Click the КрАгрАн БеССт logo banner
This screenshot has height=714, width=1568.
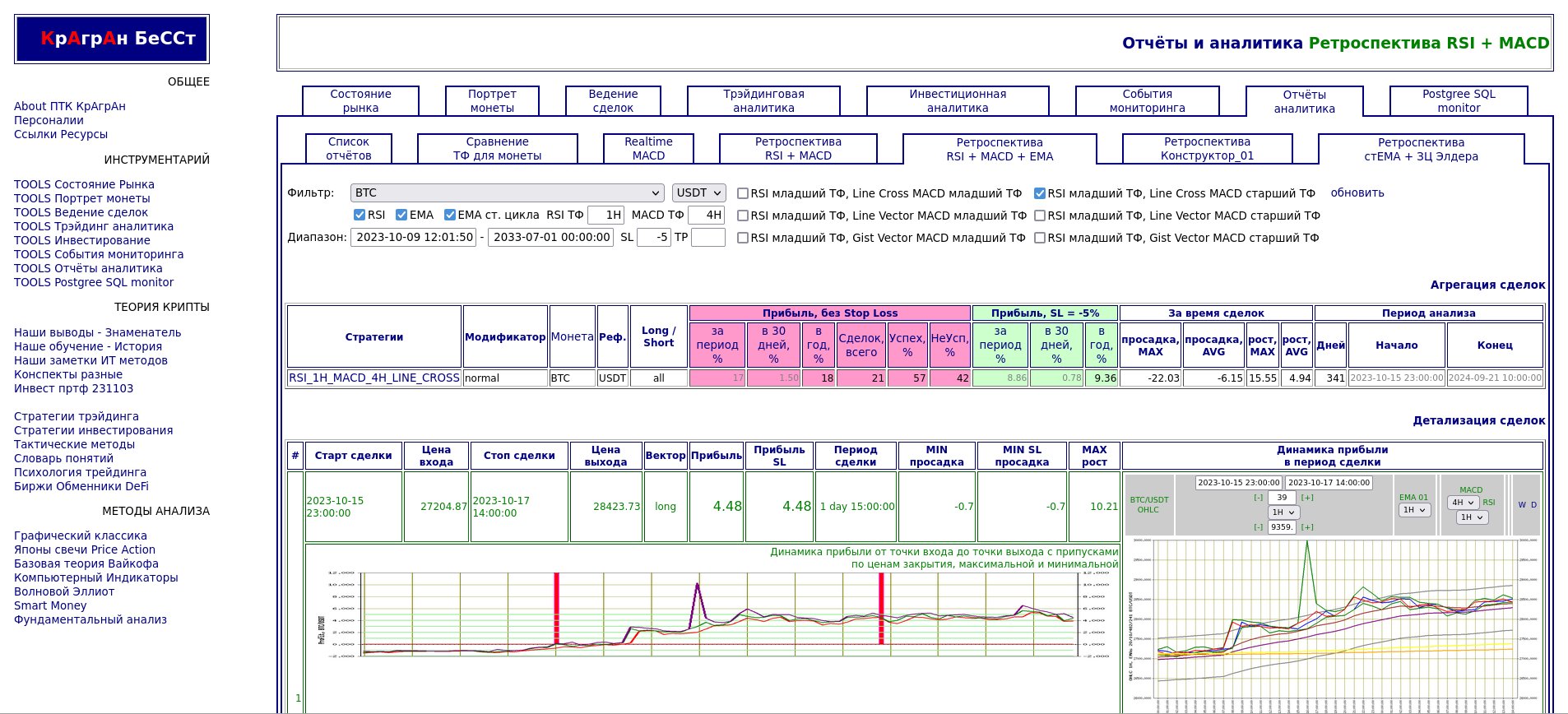112,39
